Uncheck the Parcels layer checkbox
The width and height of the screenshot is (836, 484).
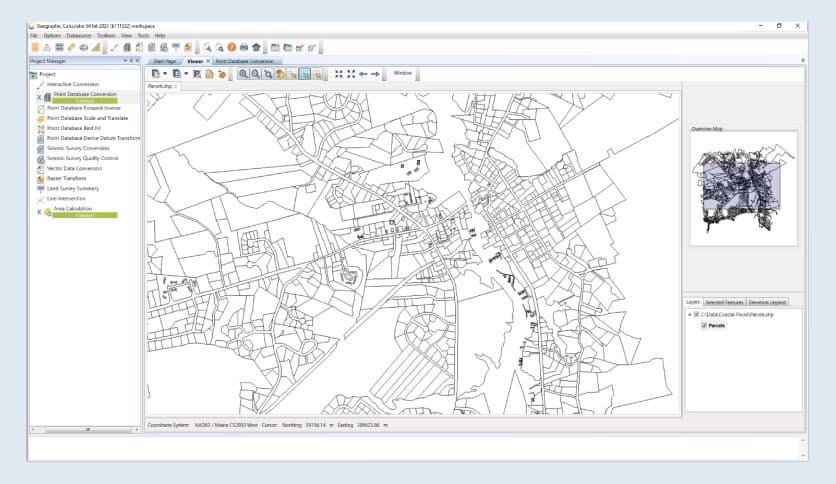[704, 325]
